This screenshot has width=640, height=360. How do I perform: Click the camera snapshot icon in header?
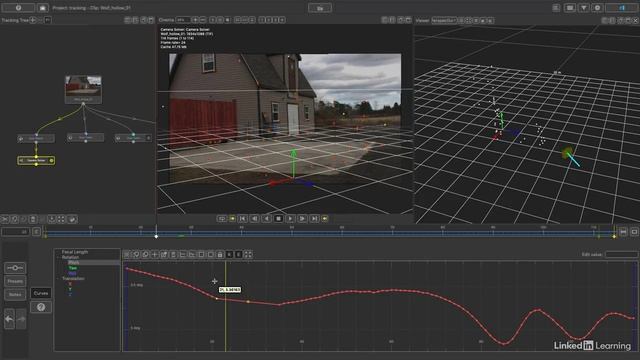pyautogui.click(x=42, y=8)
